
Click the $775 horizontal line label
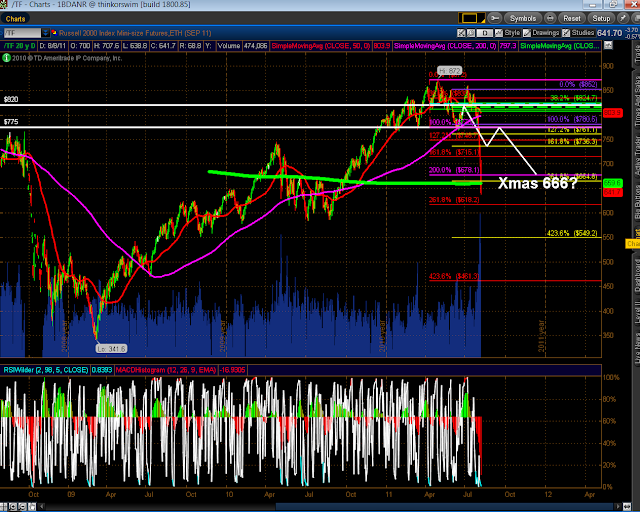(11, 122)
